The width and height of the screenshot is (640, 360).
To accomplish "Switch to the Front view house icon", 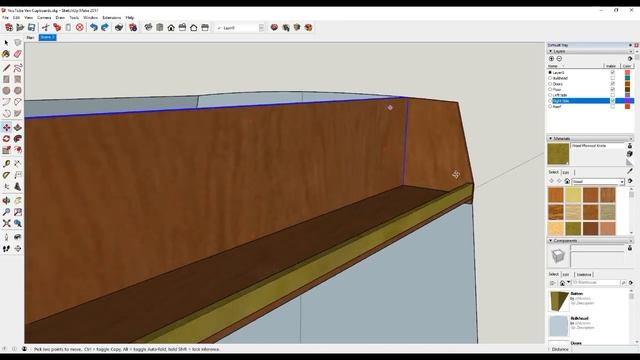I will coord(171,27).
